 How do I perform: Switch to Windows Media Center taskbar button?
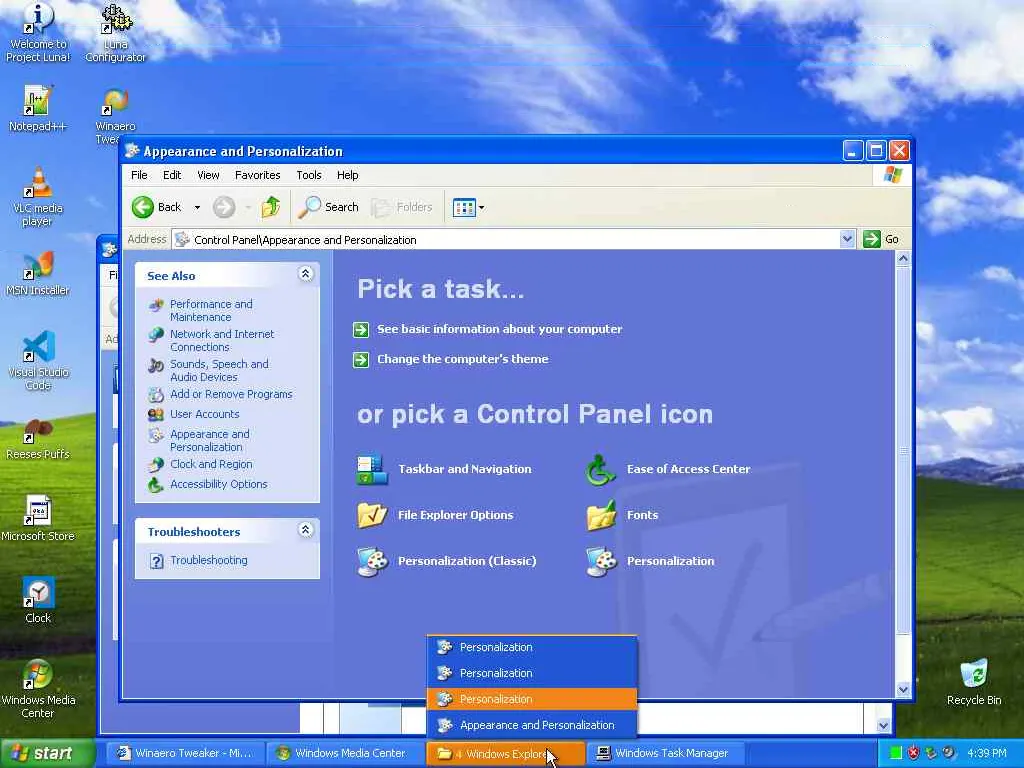pos(344,754)
